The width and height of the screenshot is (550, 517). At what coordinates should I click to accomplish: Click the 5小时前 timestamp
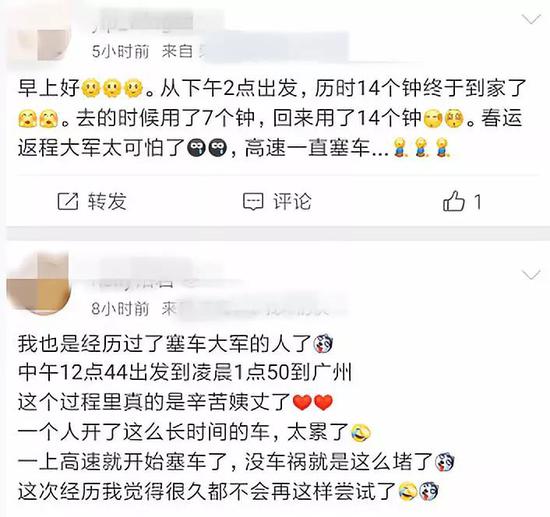(120, 52)
